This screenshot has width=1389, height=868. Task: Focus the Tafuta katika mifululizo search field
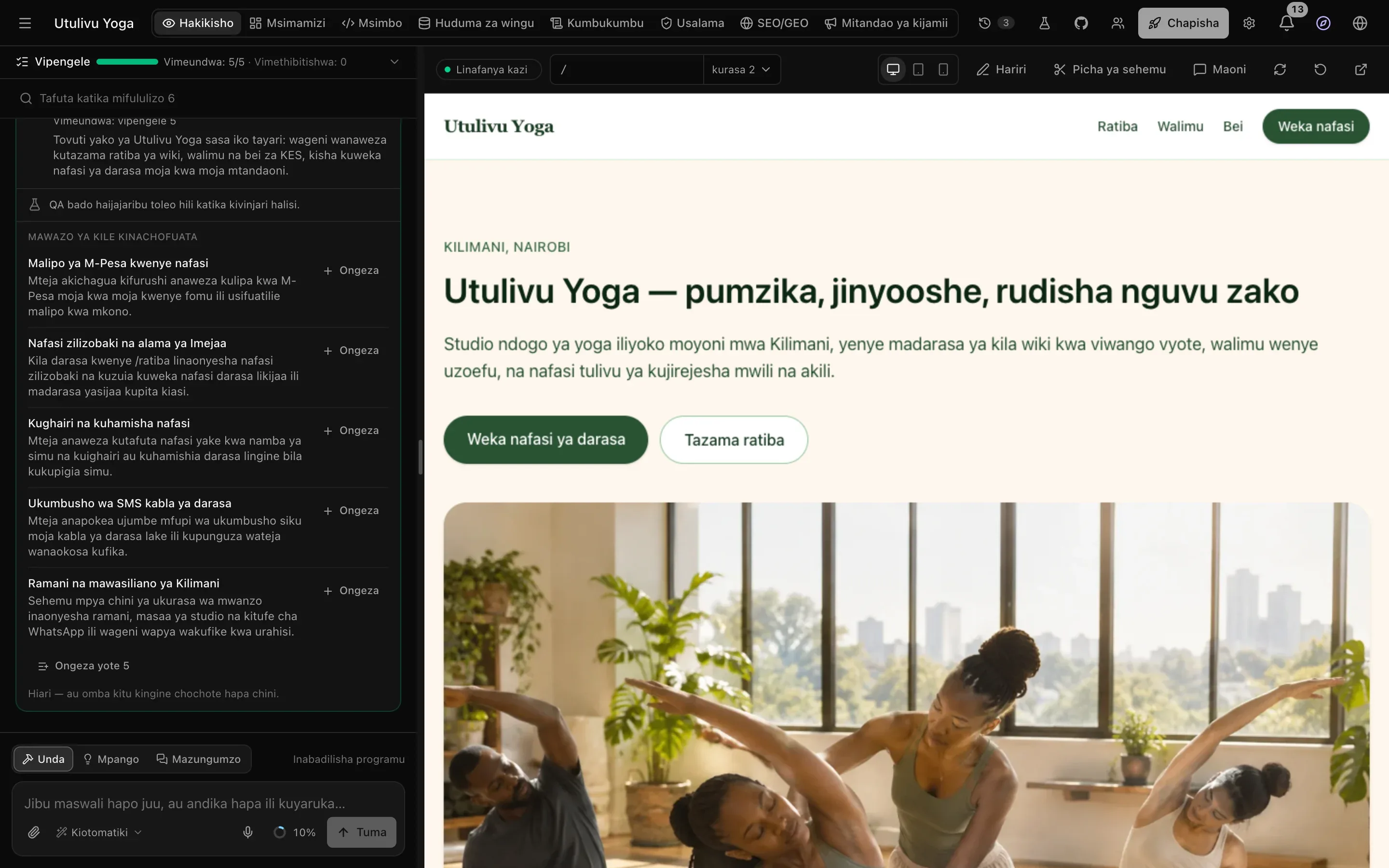click(208, 98)
